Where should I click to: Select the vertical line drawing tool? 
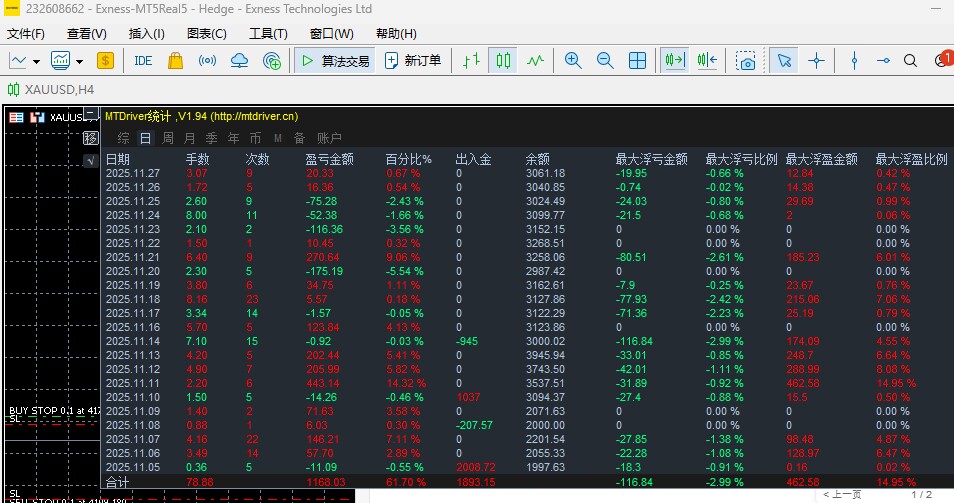pos(854,60)
